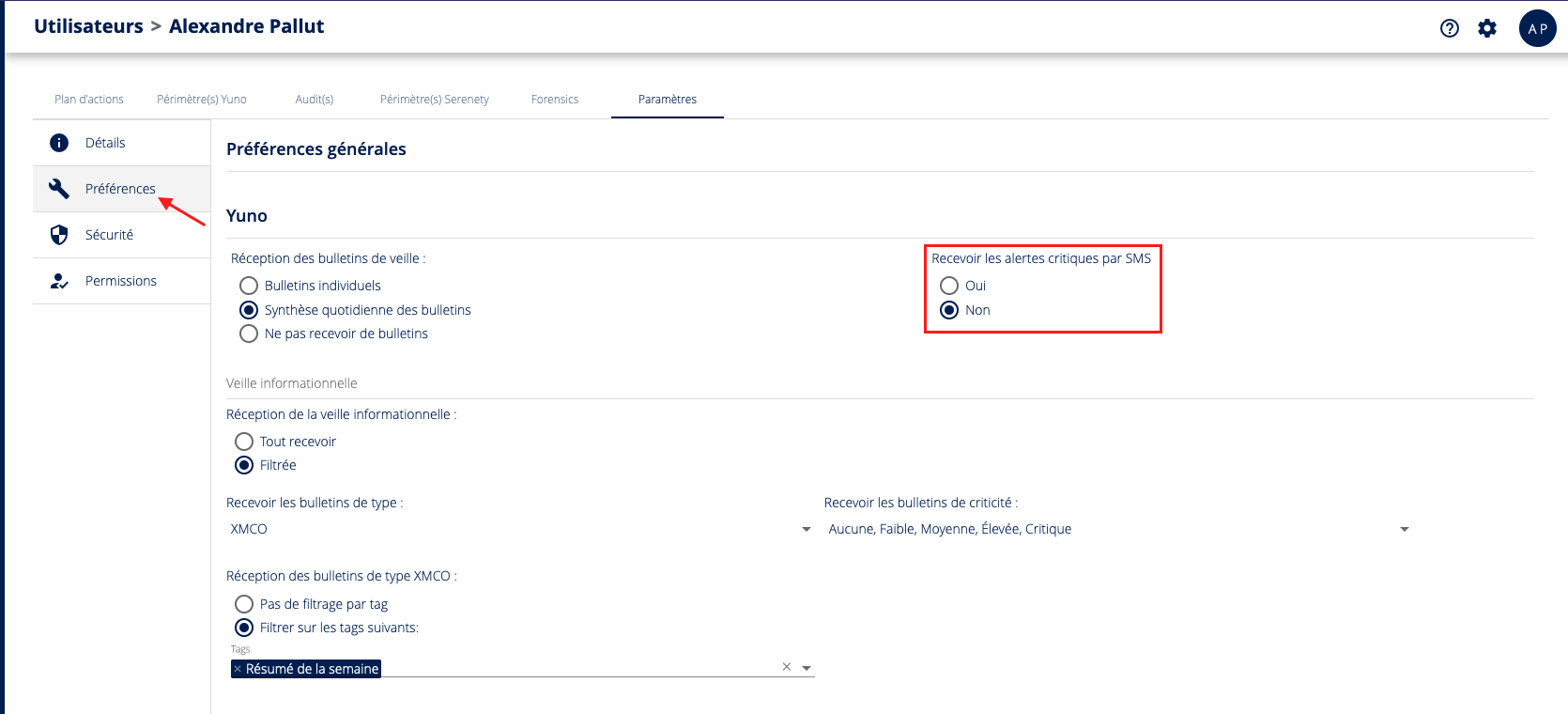Expand the bulletin type XMCO dropdown
The height and width of the screenshot is (714, 1568).
click(x=806, y=530)
